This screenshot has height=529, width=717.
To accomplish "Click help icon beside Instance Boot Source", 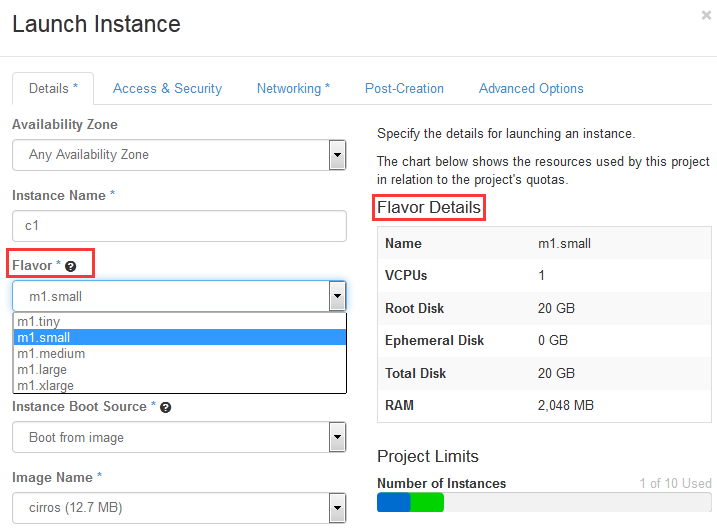I will (165, 408).
